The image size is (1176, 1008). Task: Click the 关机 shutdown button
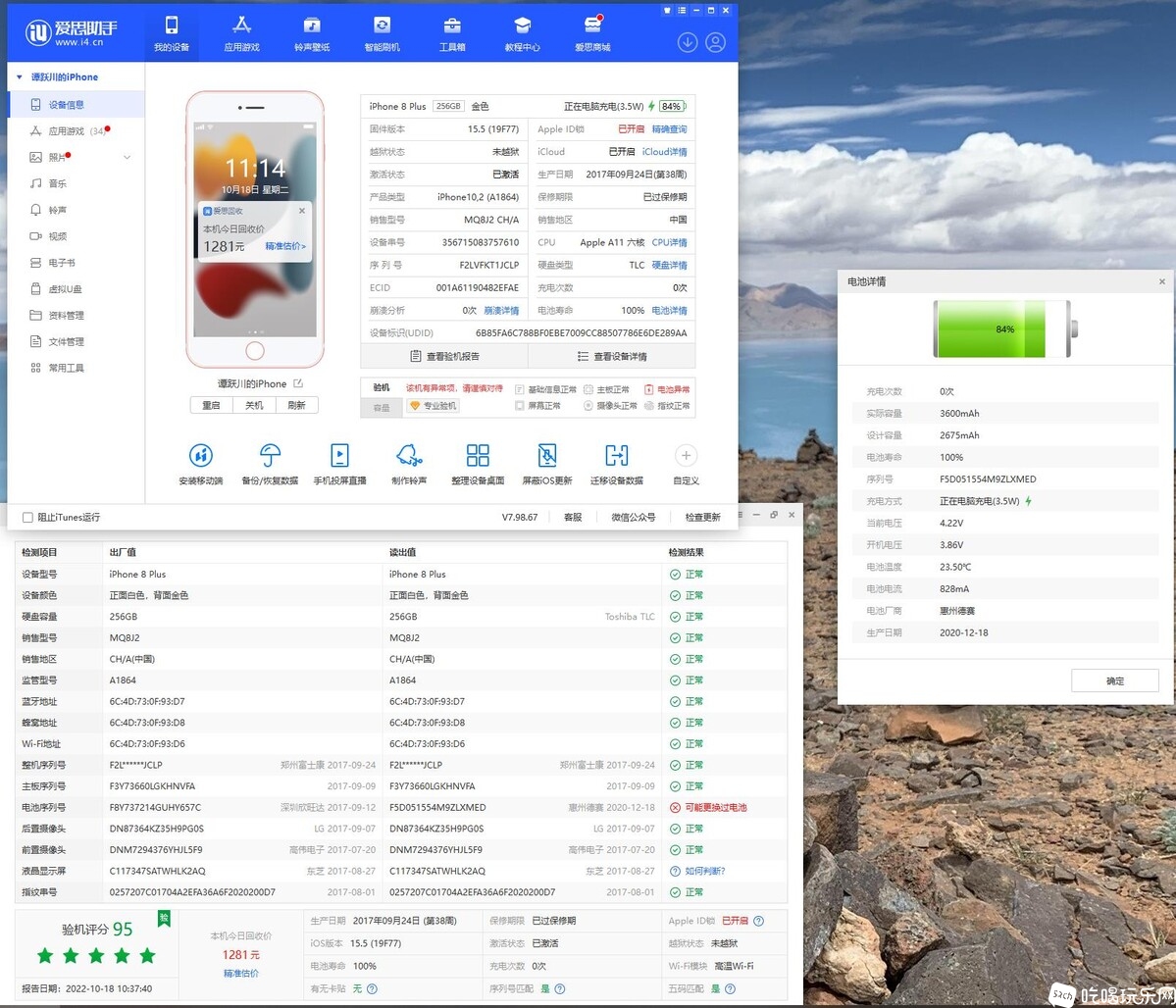tap(254, 405)
